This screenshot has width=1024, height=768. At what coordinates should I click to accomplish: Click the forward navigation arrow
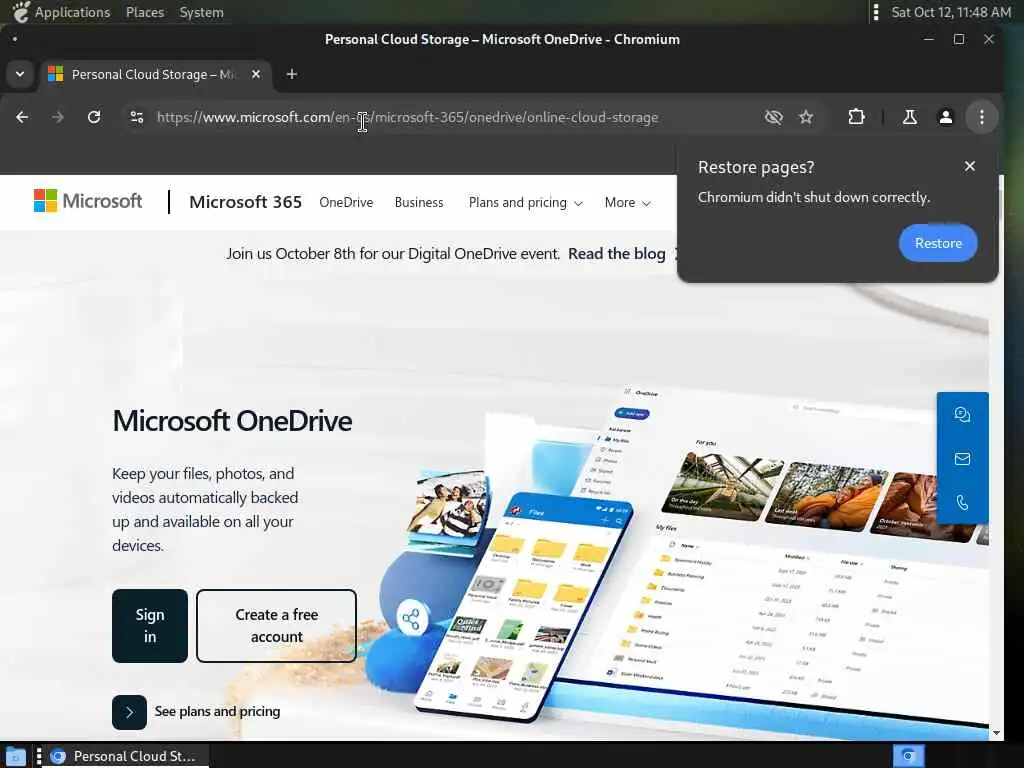click(58, 118)
